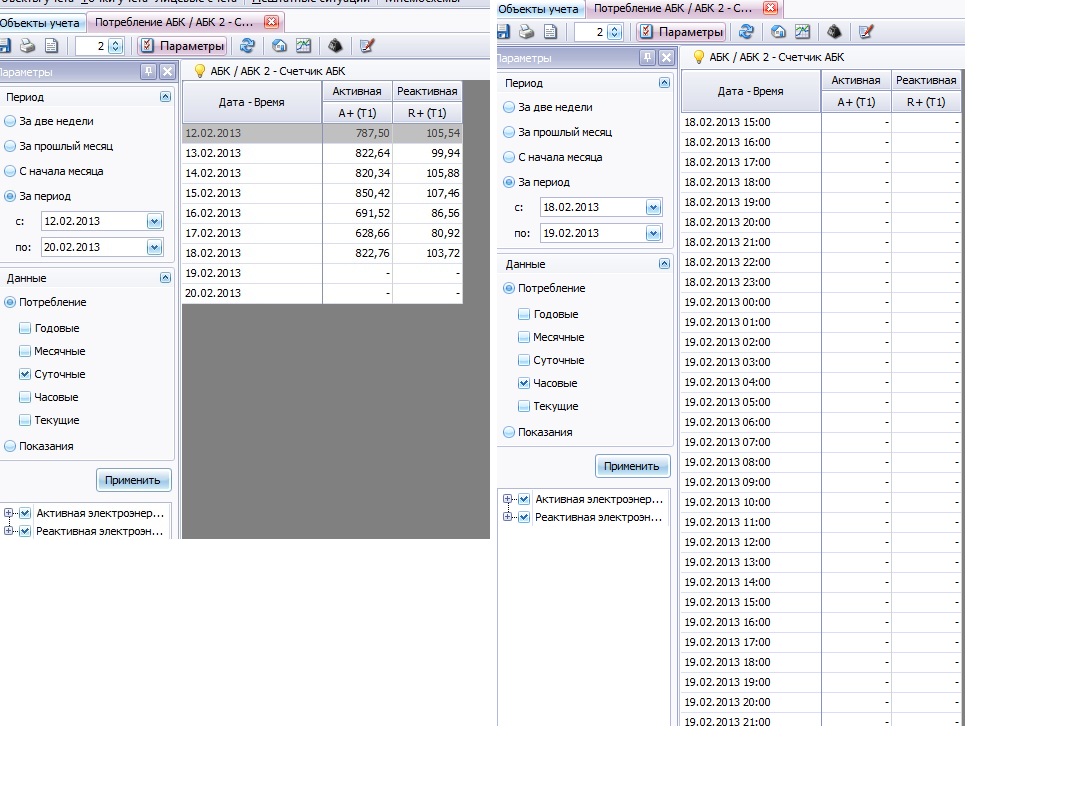This screenshot has width=1085, height=810.
Task: Click the 'Параметры' toolbar button in the right window
Action: pyautogui.click(x=682, y=32)
